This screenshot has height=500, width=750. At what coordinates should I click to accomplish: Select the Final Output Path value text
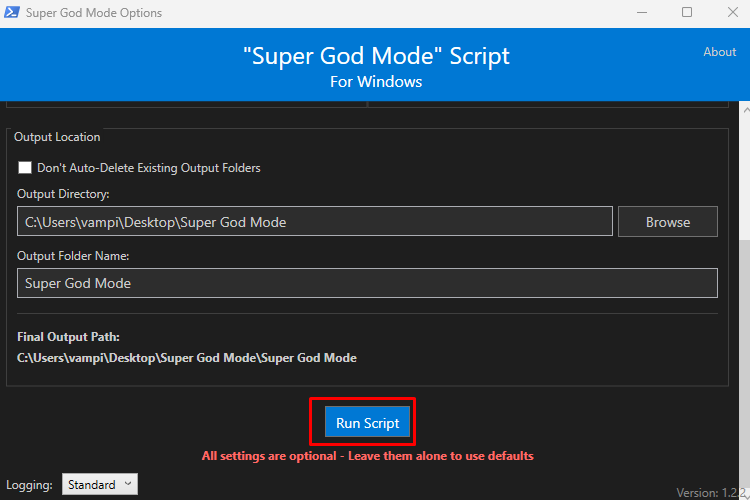coord(187,358)
